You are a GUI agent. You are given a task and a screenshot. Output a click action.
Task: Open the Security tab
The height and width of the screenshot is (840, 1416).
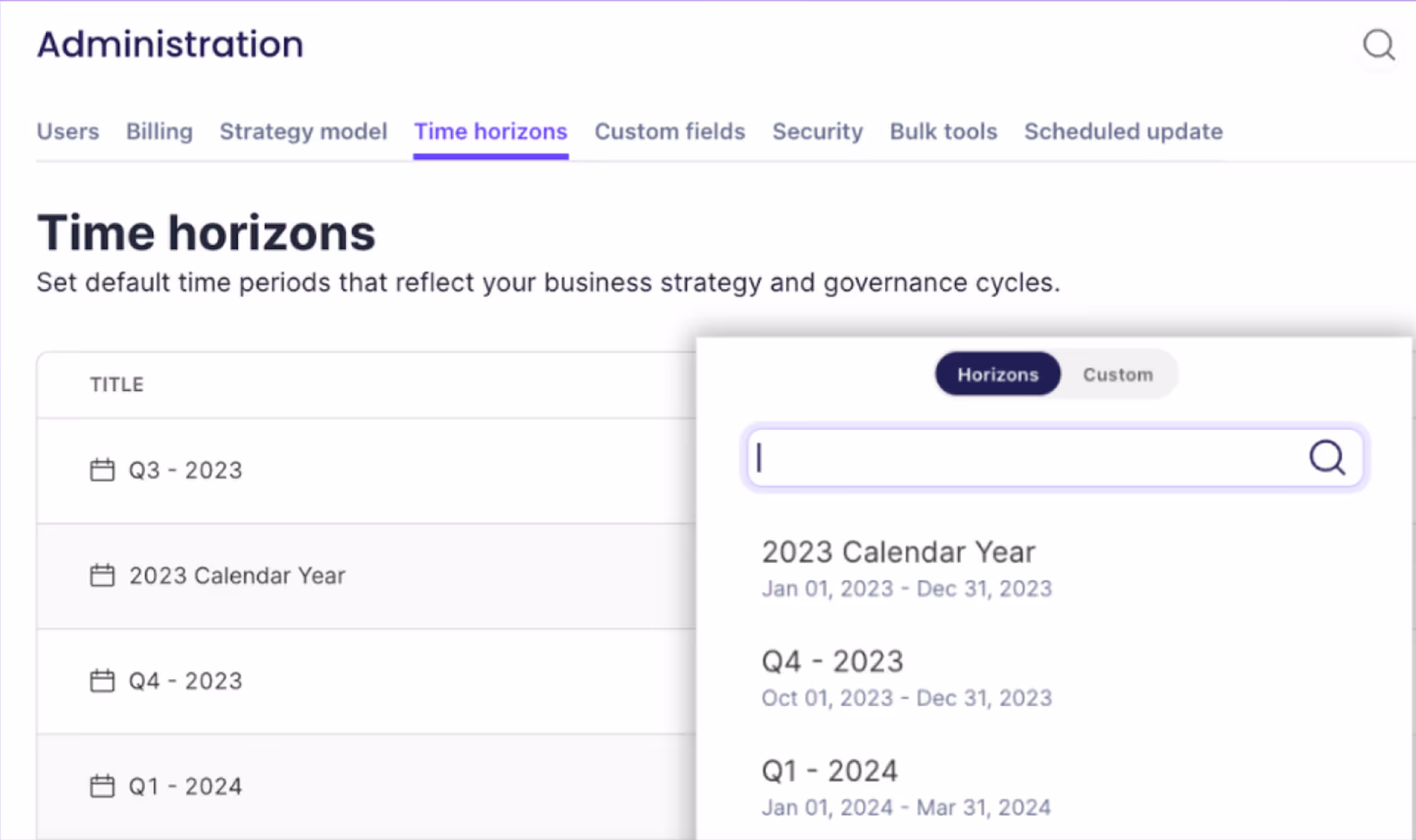click(x=817, y=132)
